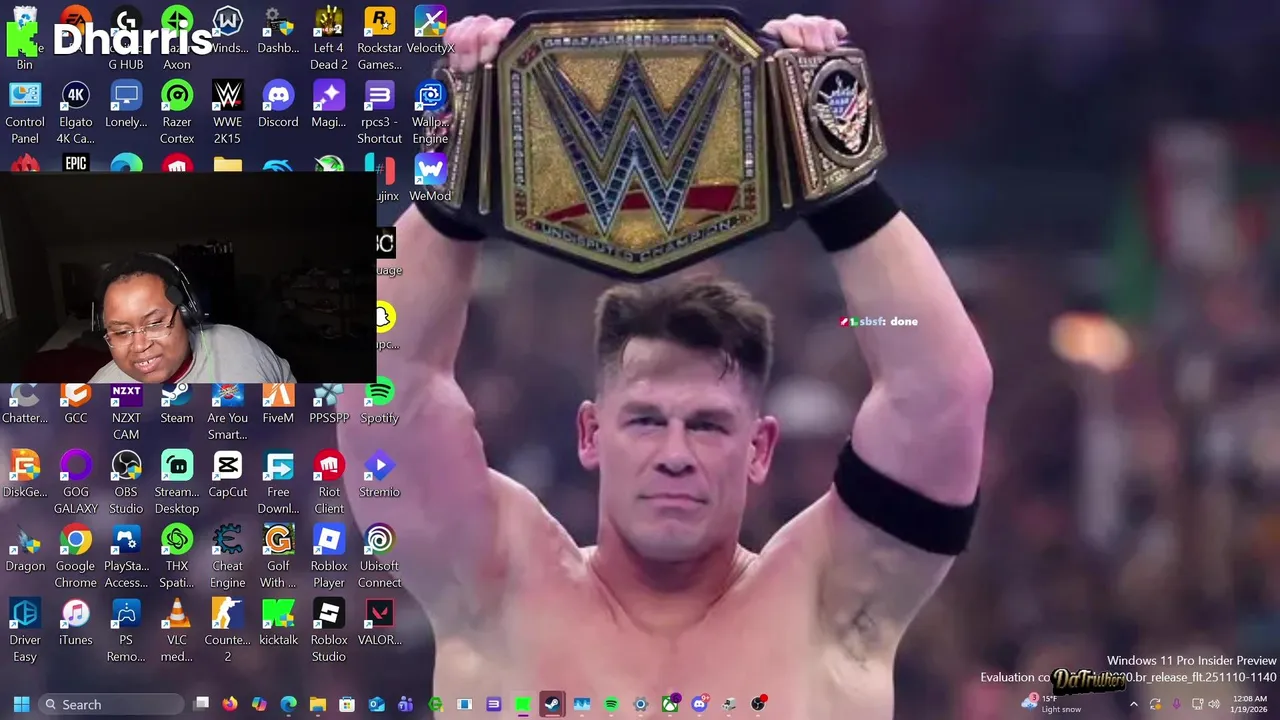The image size is (1280, 720).
Task: Click the taskbar Search box
Action: [x=110, y=704]
